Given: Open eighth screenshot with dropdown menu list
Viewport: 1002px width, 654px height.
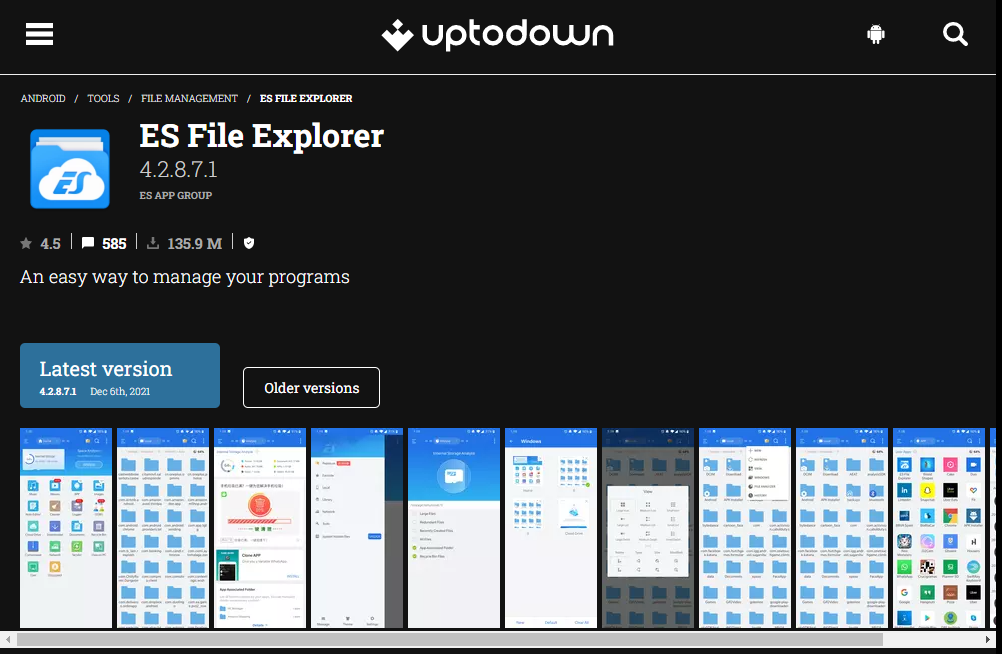Looking at the screenshot, I should [x=745, y=528].
